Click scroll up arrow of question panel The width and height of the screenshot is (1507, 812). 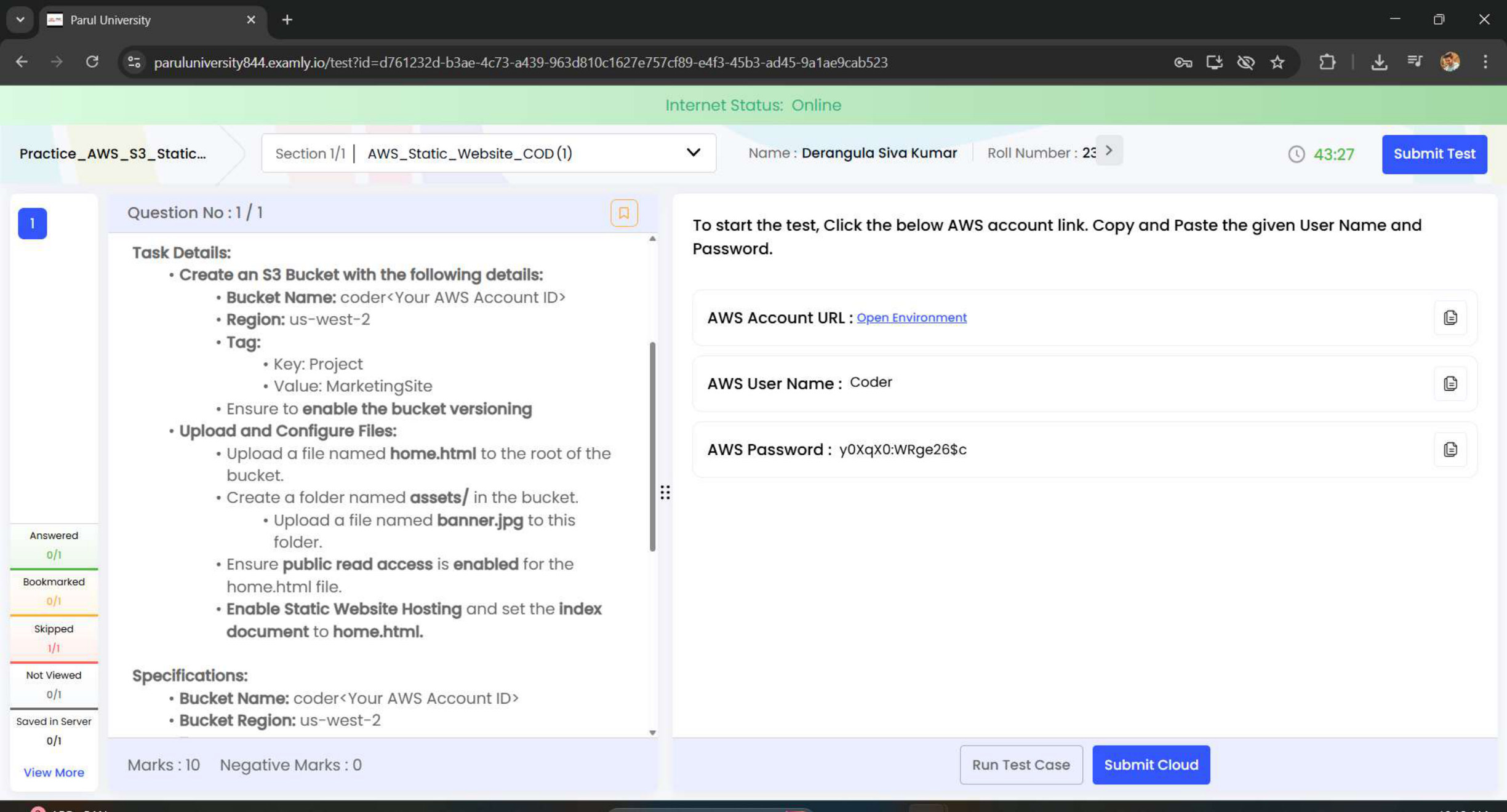coord(652,238)
